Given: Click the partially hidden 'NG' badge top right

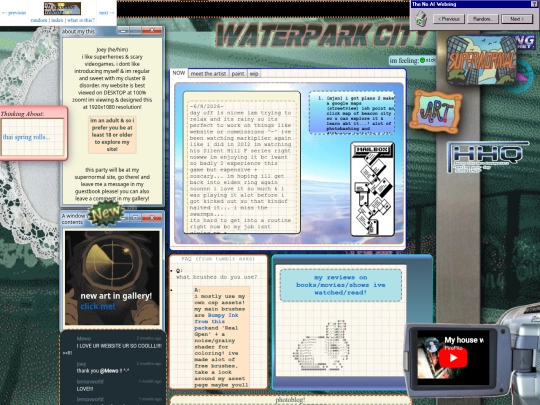Looking at the screenshot, I should (x=525, y=42).
